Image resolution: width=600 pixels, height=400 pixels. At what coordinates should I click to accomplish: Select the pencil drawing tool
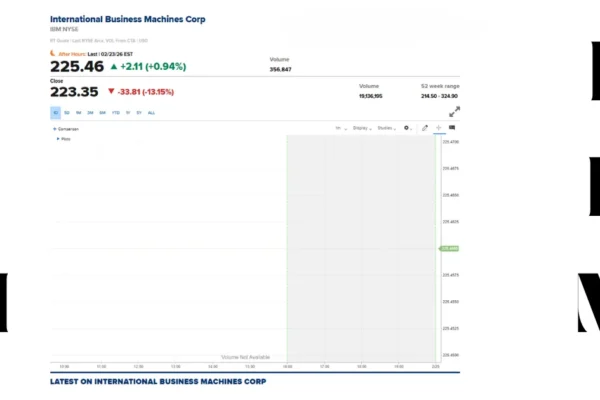coord(425,128)
